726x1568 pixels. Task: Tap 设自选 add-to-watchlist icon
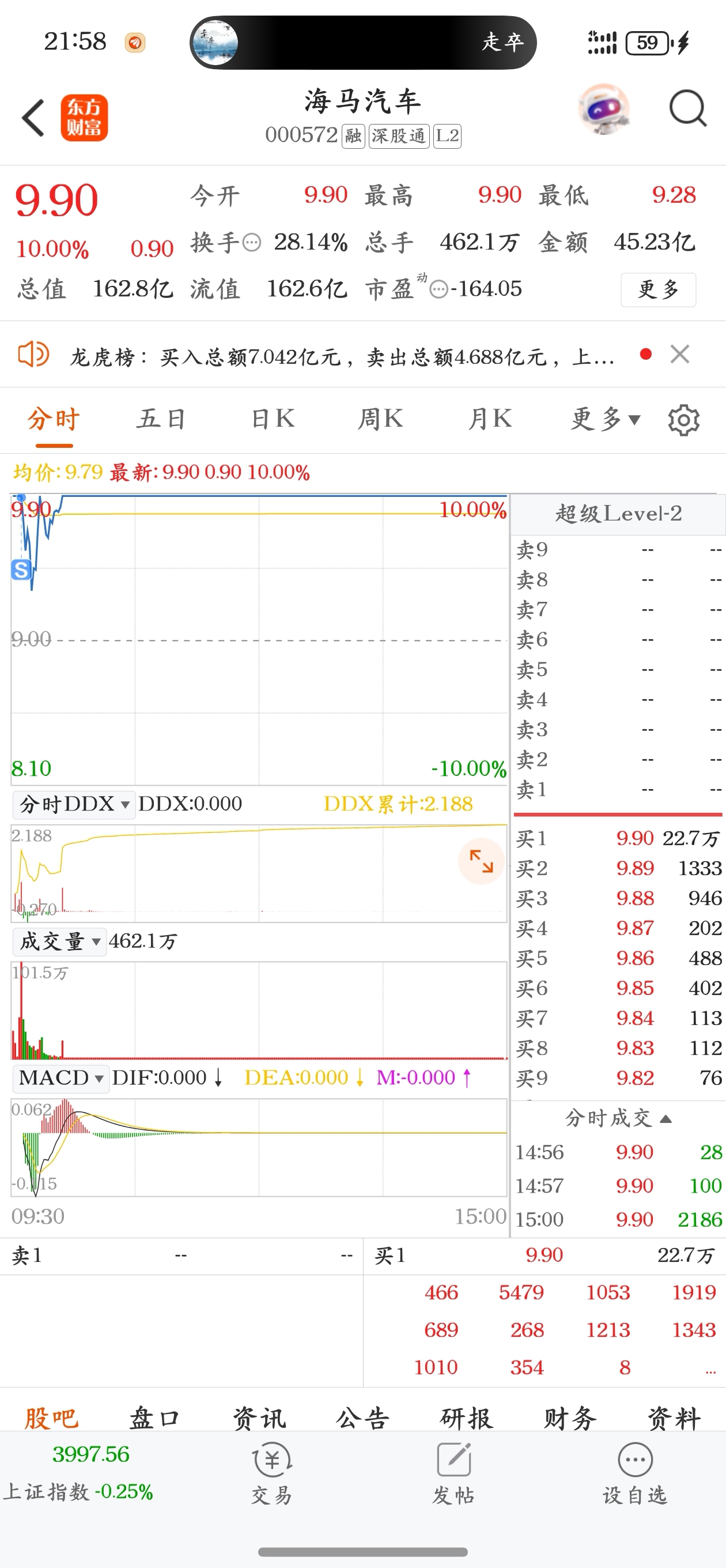pos(636,1473)
